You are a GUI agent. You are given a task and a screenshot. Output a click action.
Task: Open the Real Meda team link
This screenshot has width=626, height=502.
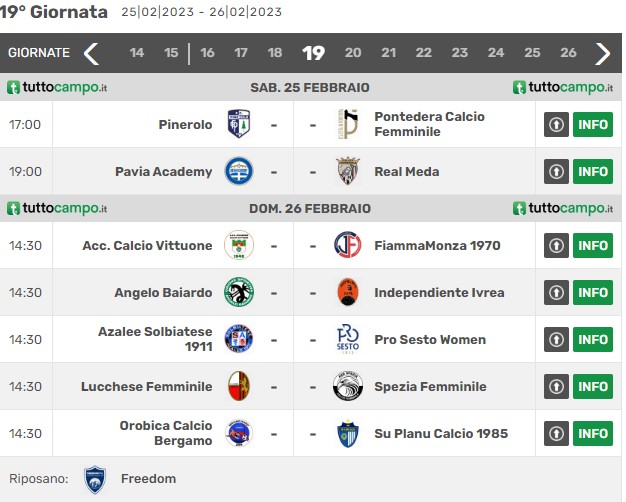pos(407,172)
